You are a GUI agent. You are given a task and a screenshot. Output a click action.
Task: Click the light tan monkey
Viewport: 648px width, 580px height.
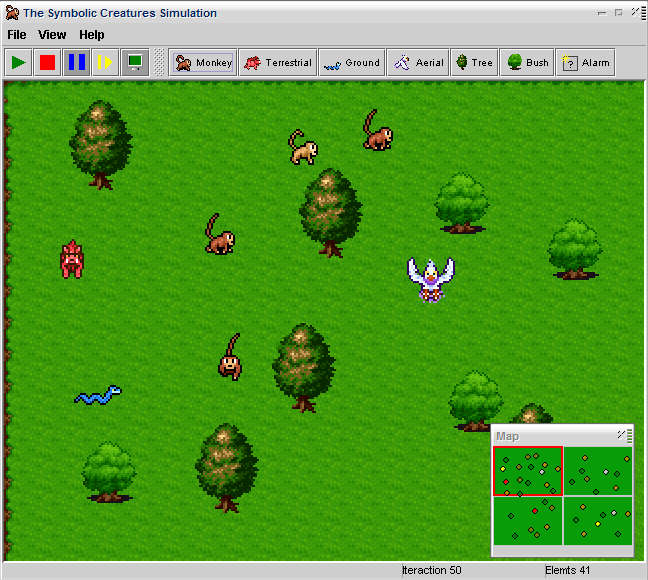303,147
